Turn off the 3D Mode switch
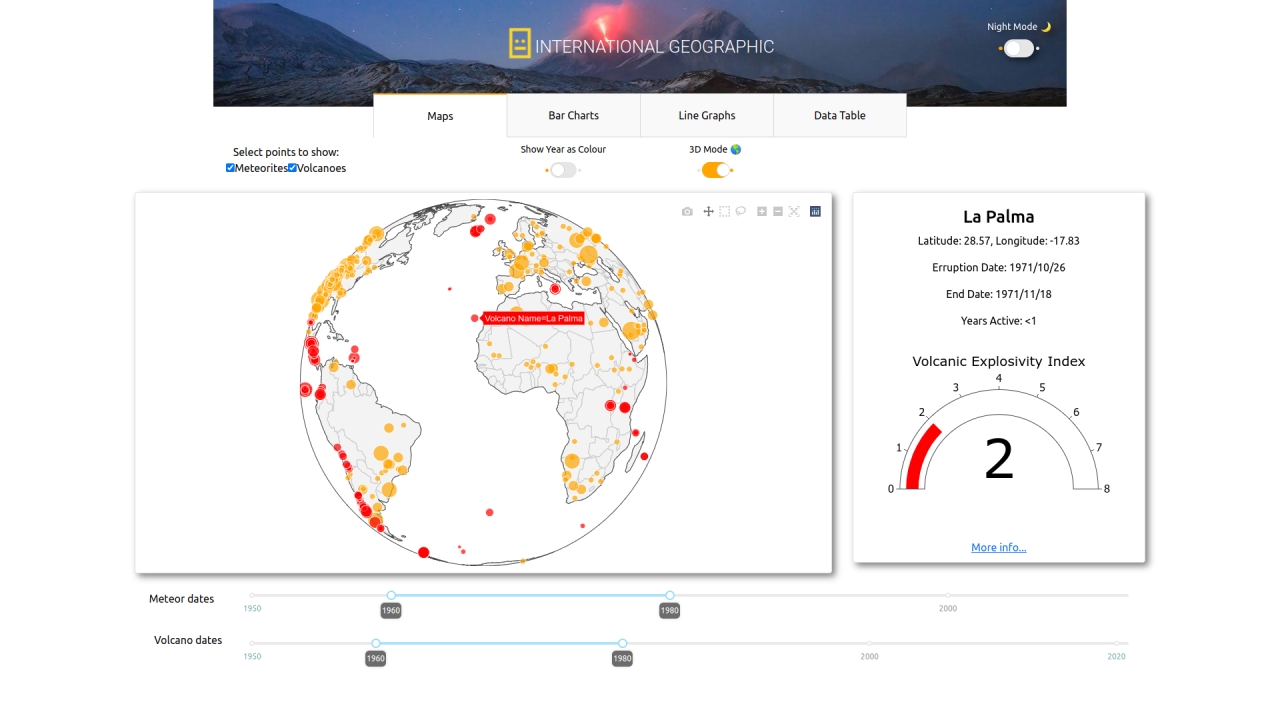The image size is (1280, 720). (715, 170)
